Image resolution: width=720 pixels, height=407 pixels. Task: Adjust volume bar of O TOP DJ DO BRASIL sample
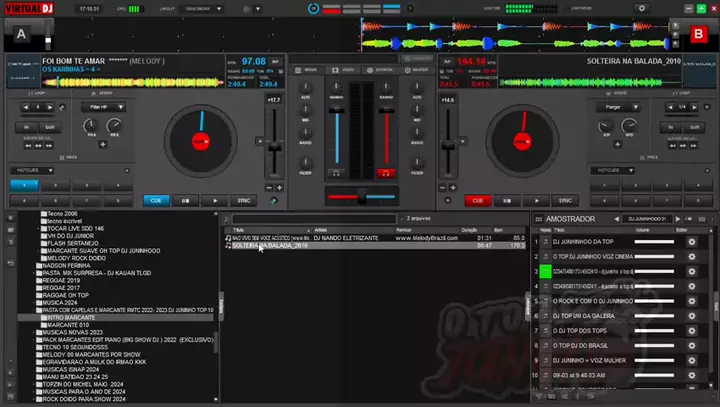pyautogui.click(x=654, y=345)
